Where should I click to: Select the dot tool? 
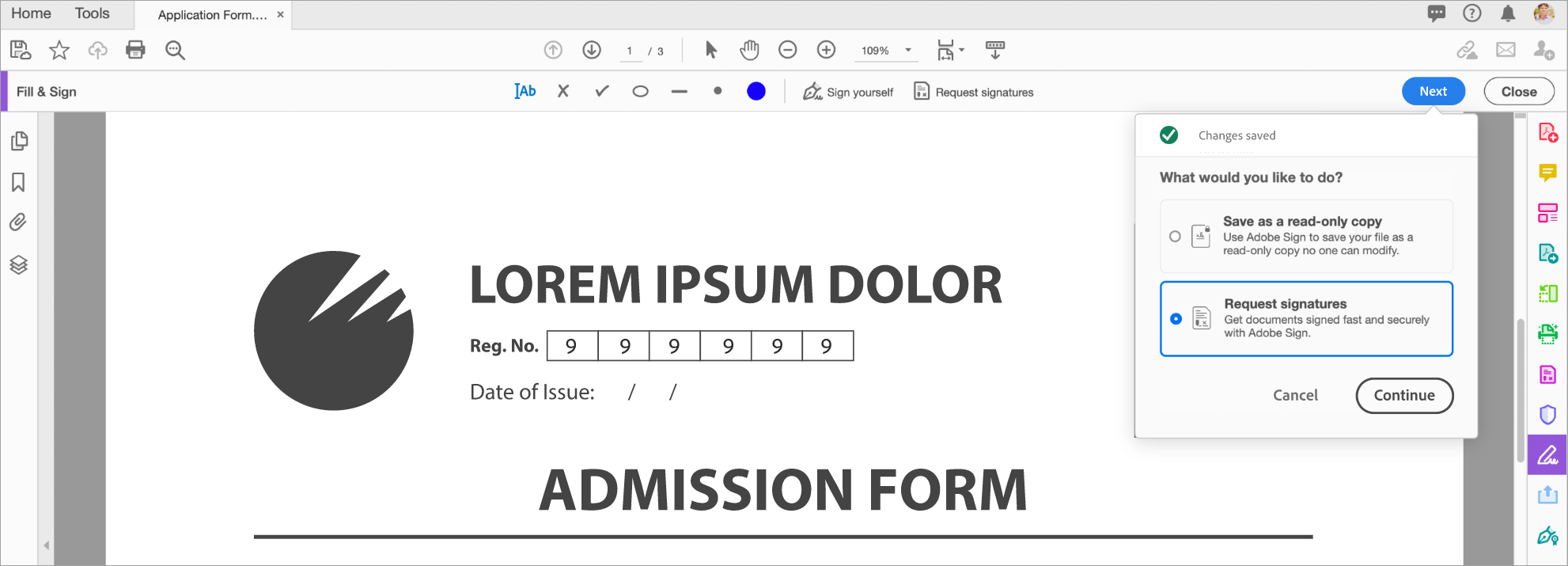coord(718,91)
